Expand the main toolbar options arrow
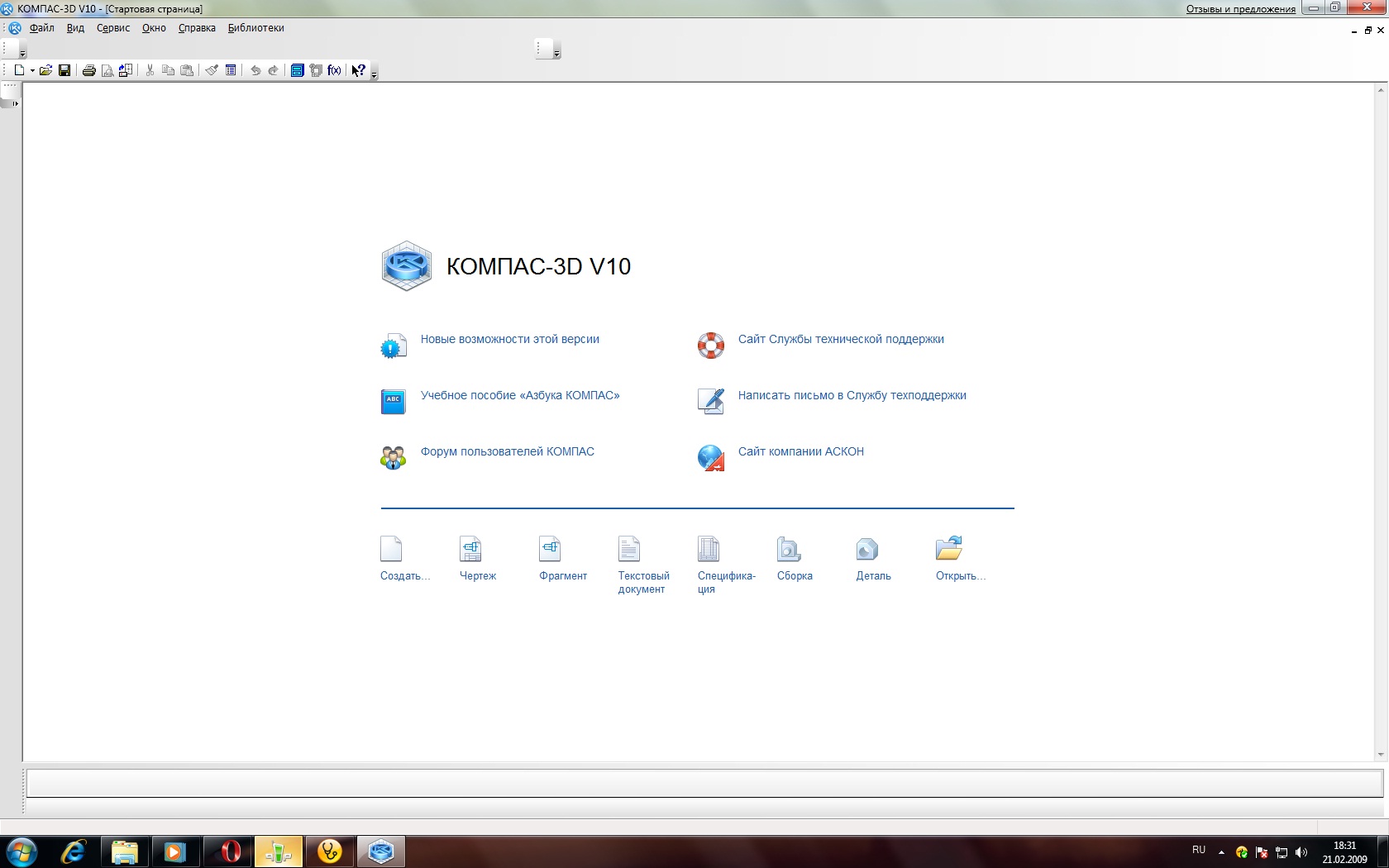The image size is (1389, 868). (375, 74)
